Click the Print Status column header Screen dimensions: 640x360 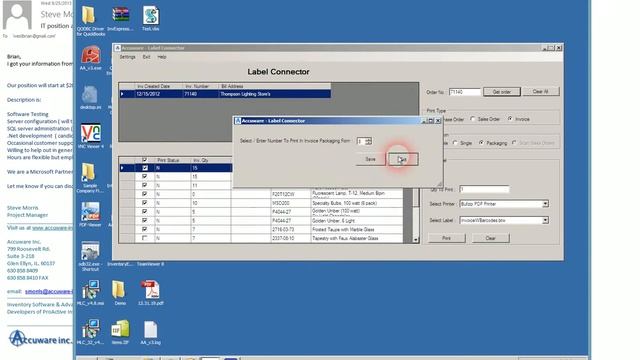click(173, 160)
